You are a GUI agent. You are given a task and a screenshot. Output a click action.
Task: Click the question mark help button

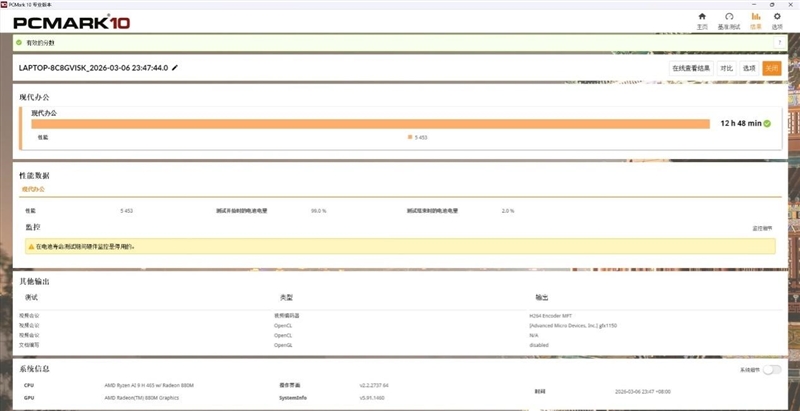tap(779, 43)
